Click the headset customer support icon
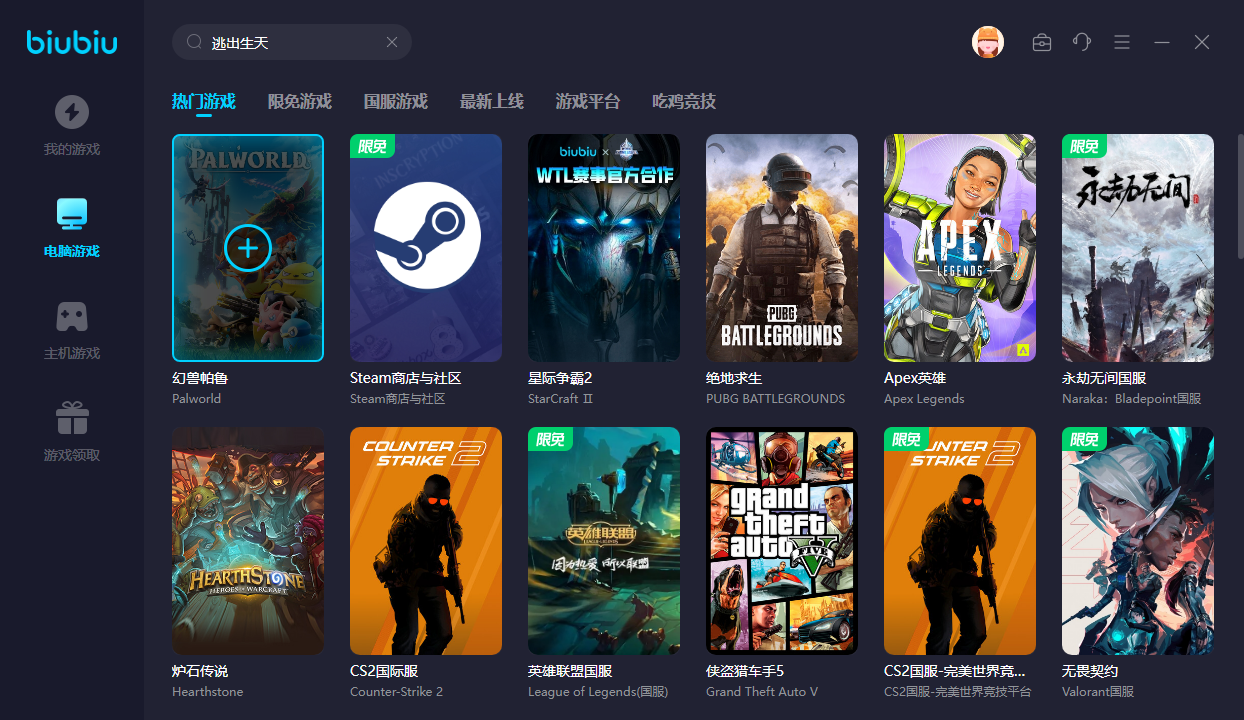The image size is (1244, 720). 1081,42
